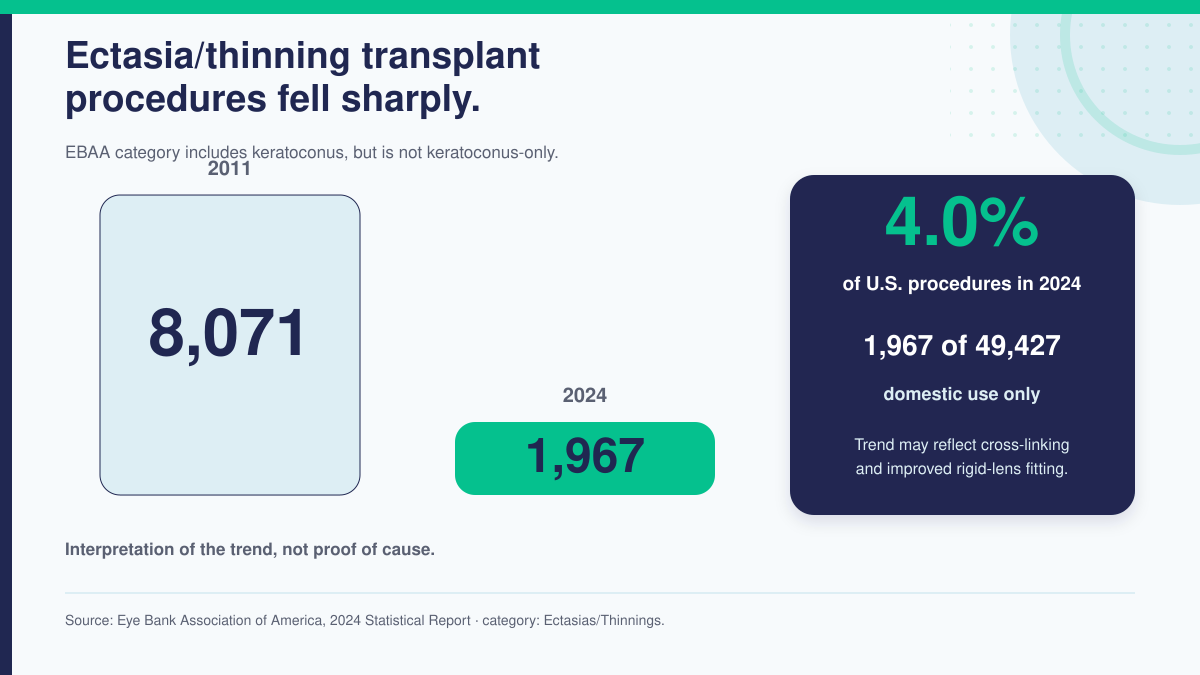Select the Eye Bank Association source citation
This screenshot has height=675, width=1200.
(x=365, y=620)
